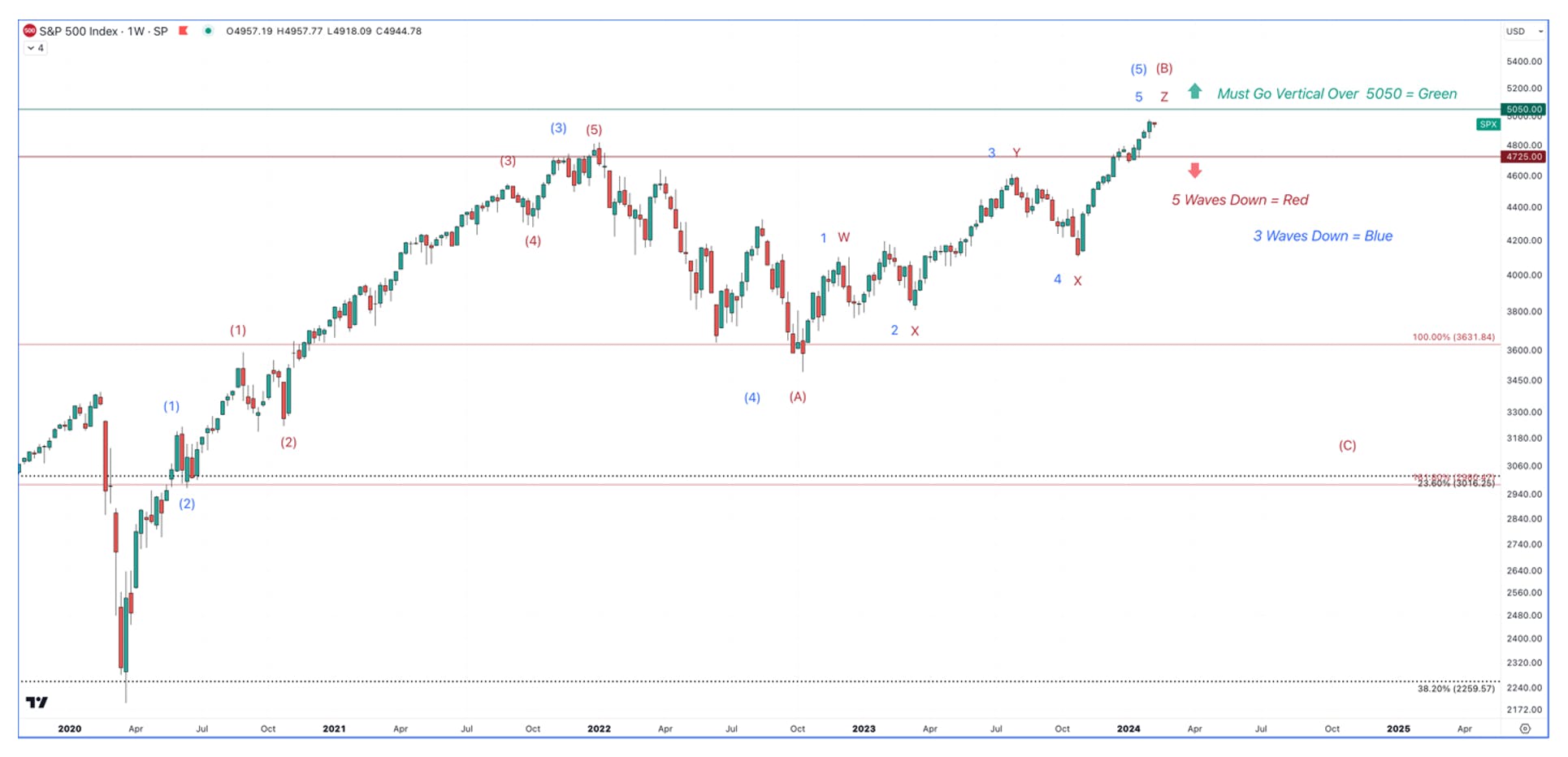
Task: Select the '3 Waves Down = Blue' note
Action: point(1323,236)
